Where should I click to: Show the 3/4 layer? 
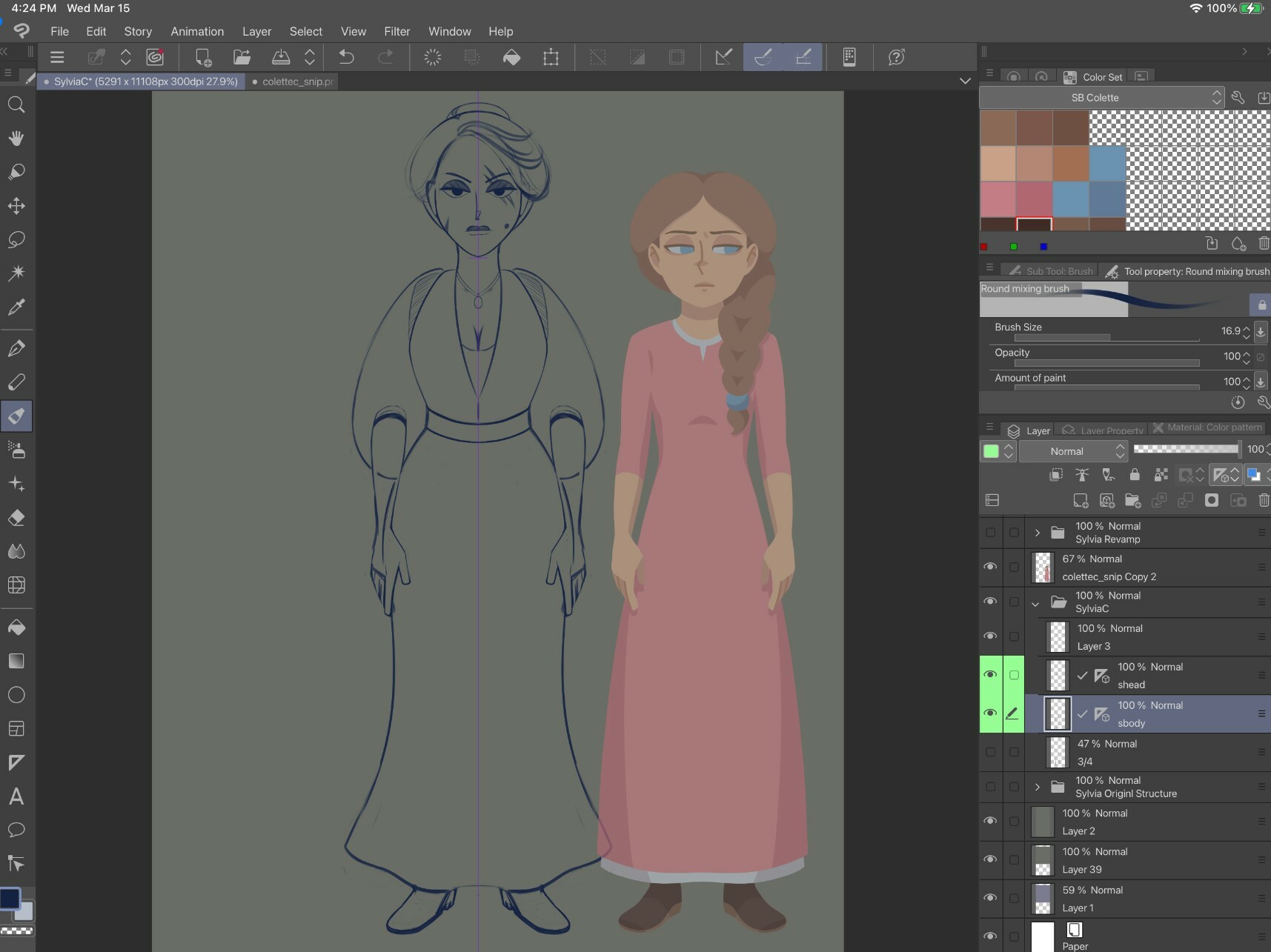tap(990, 752)
